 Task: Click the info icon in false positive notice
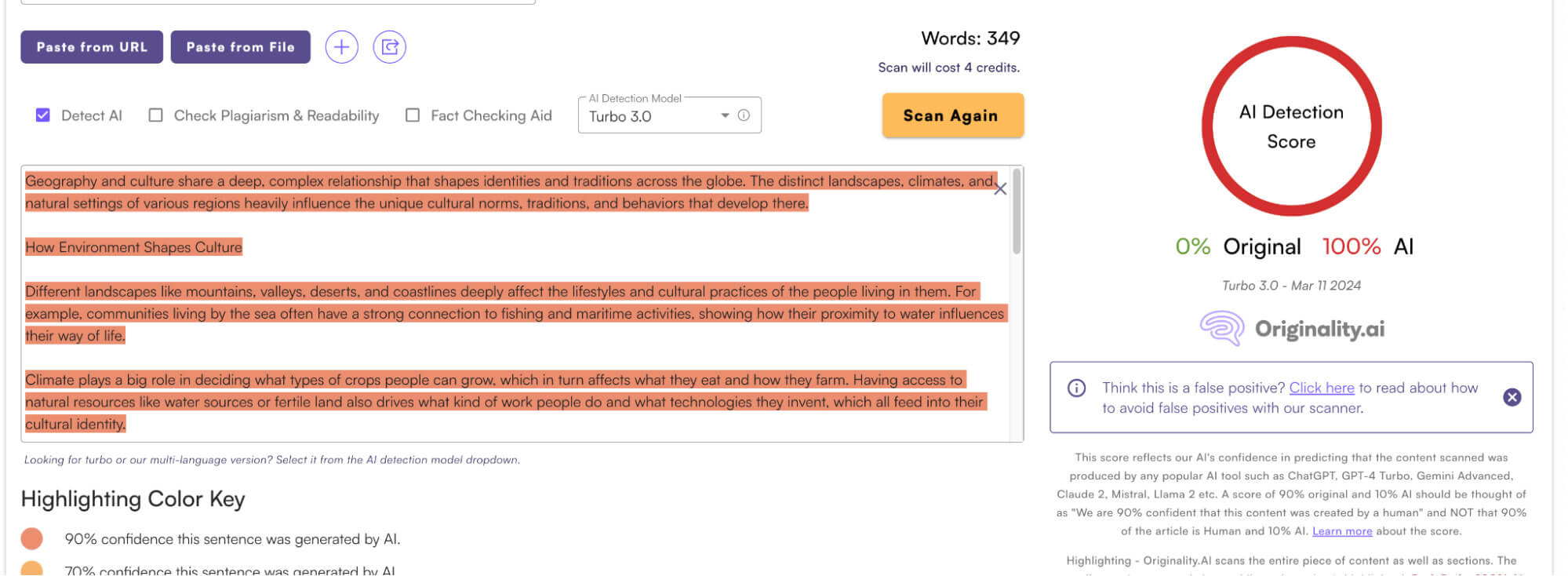click(x=1076, y=388)
